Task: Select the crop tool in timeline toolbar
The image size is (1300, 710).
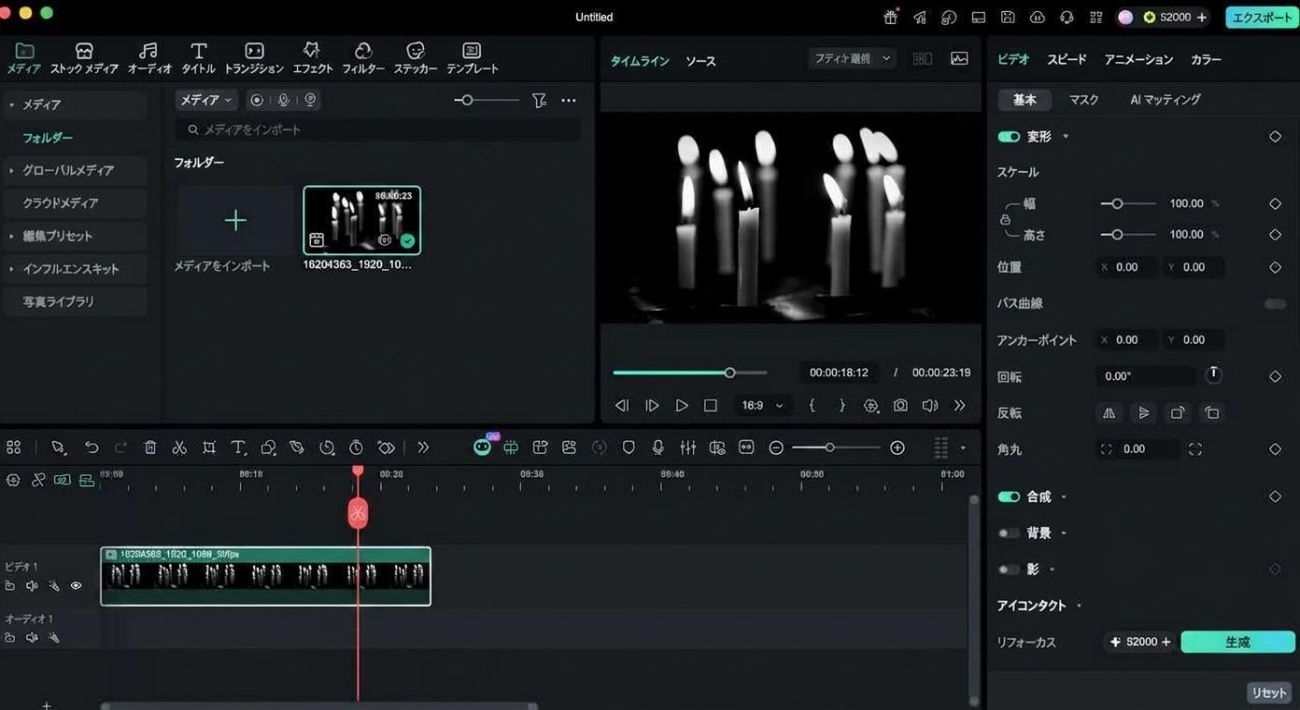Action: 209,448
